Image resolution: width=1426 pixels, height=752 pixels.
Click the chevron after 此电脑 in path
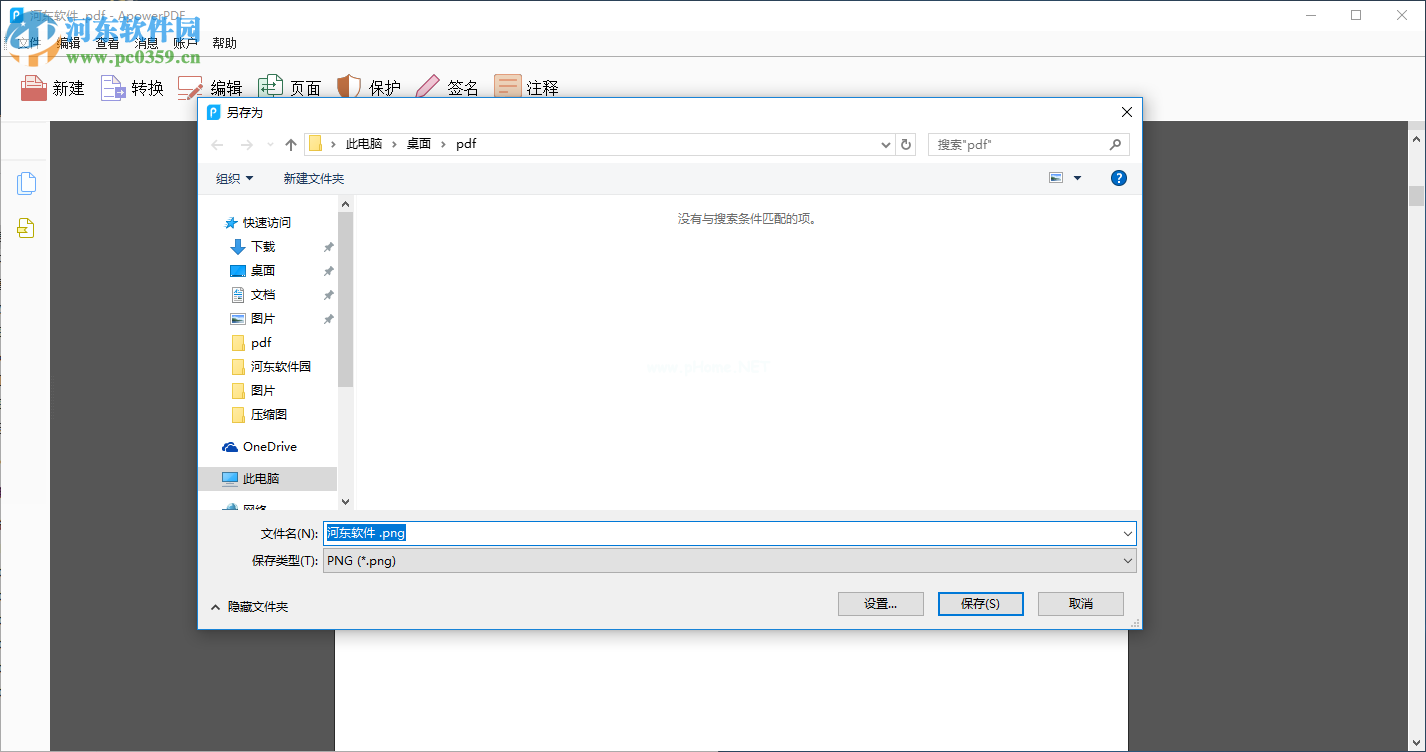coord(394,144)
